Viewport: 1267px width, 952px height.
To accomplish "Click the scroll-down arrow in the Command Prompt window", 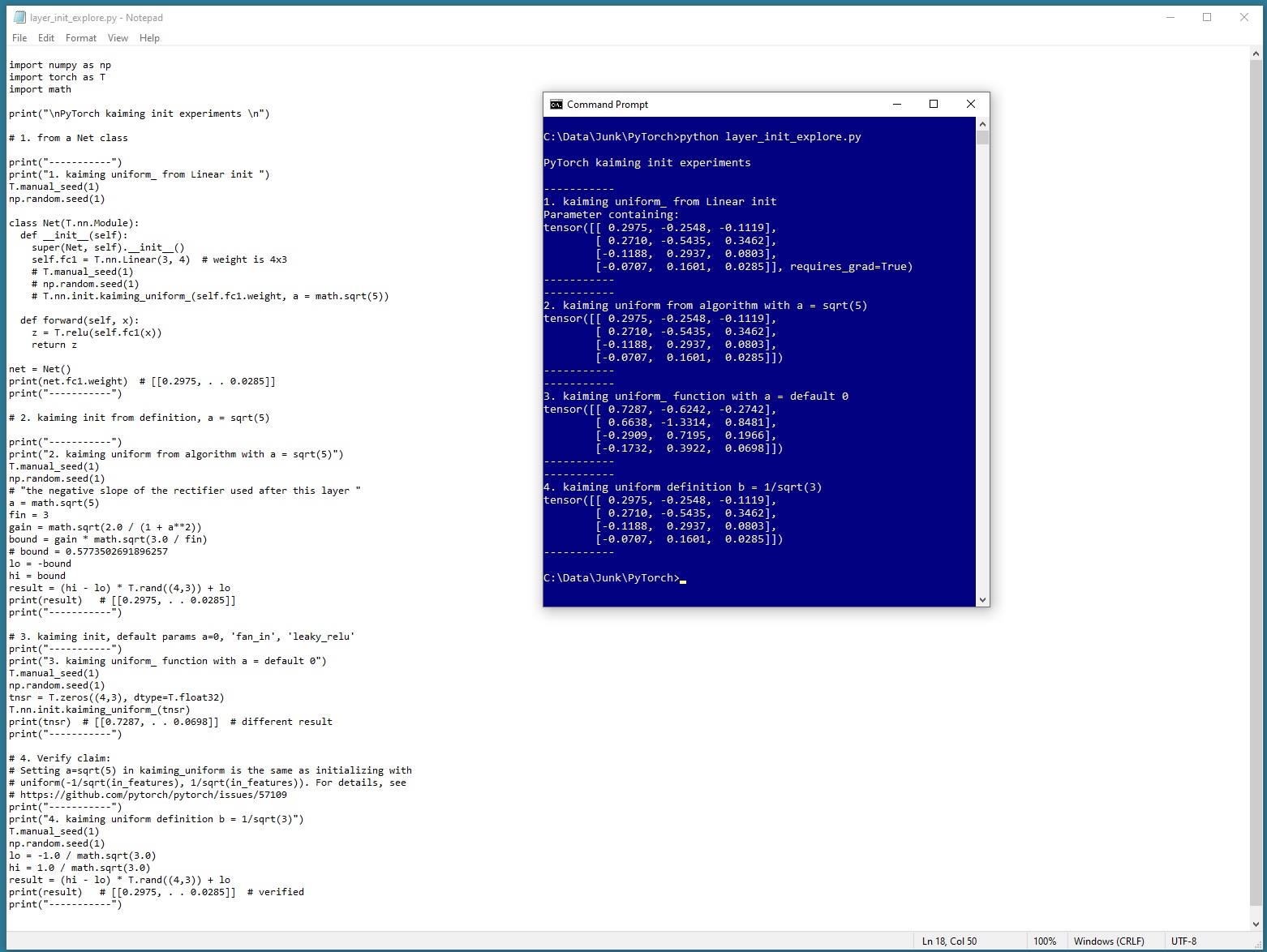I will pyautogui.click(x=982, y=600).
